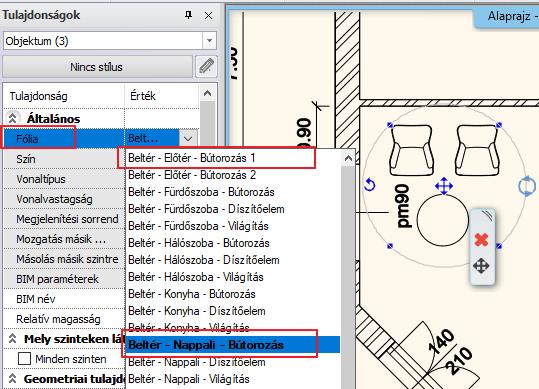
Task: Click the bottom-right blue selection handle
Action: click(x=499, y=246)
